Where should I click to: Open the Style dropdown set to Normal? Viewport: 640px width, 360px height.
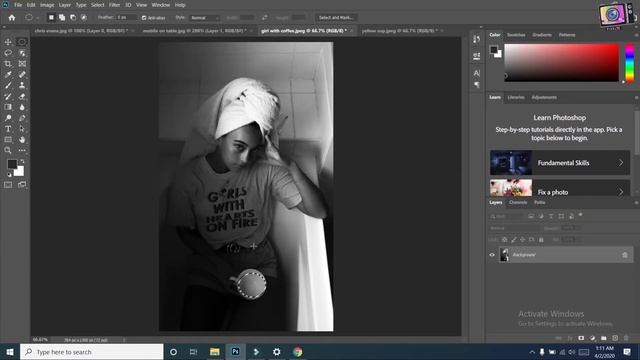204,18
